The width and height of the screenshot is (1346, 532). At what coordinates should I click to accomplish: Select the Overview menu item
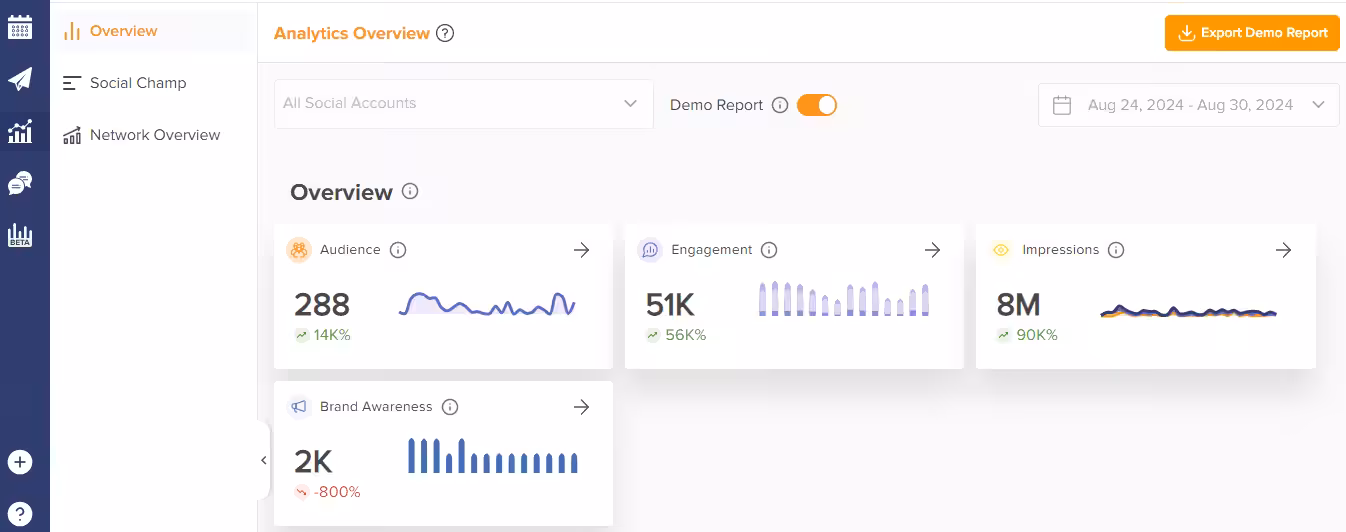(x=153, y=31)
